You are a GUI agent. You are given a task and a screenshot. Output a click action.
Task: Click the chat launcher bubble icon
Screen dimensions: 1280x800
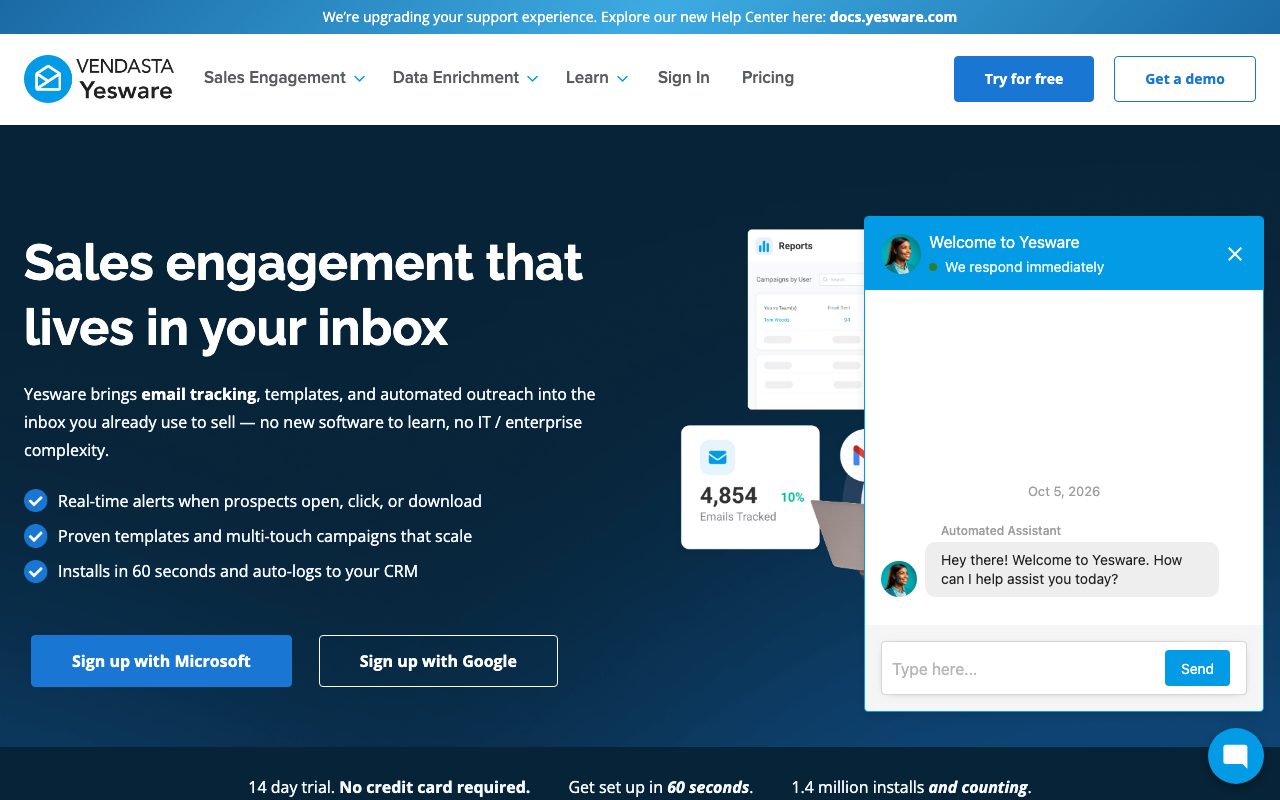click(x=1236, y=756)
